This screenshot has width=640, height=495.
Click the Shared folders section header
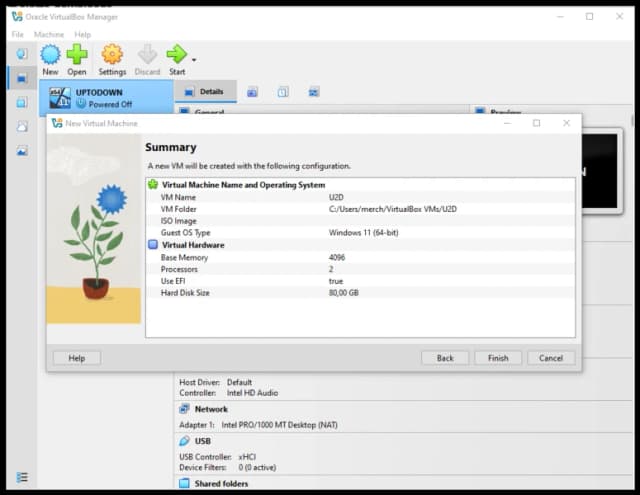pyautogui.click(x=221, y=484)
